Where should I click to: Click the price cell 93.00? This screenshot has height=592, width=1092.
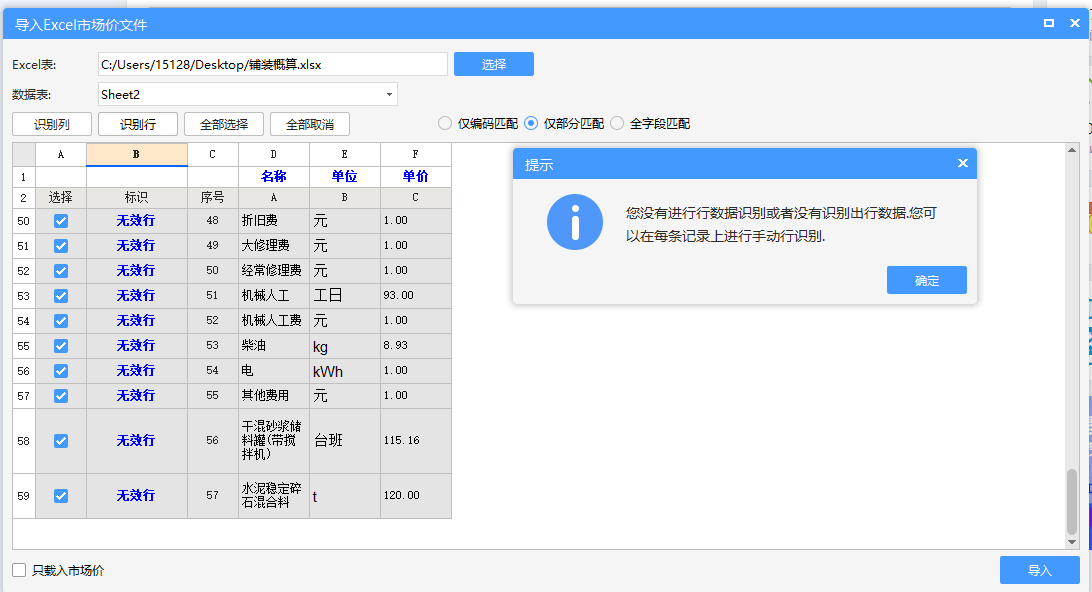(416, 296)
